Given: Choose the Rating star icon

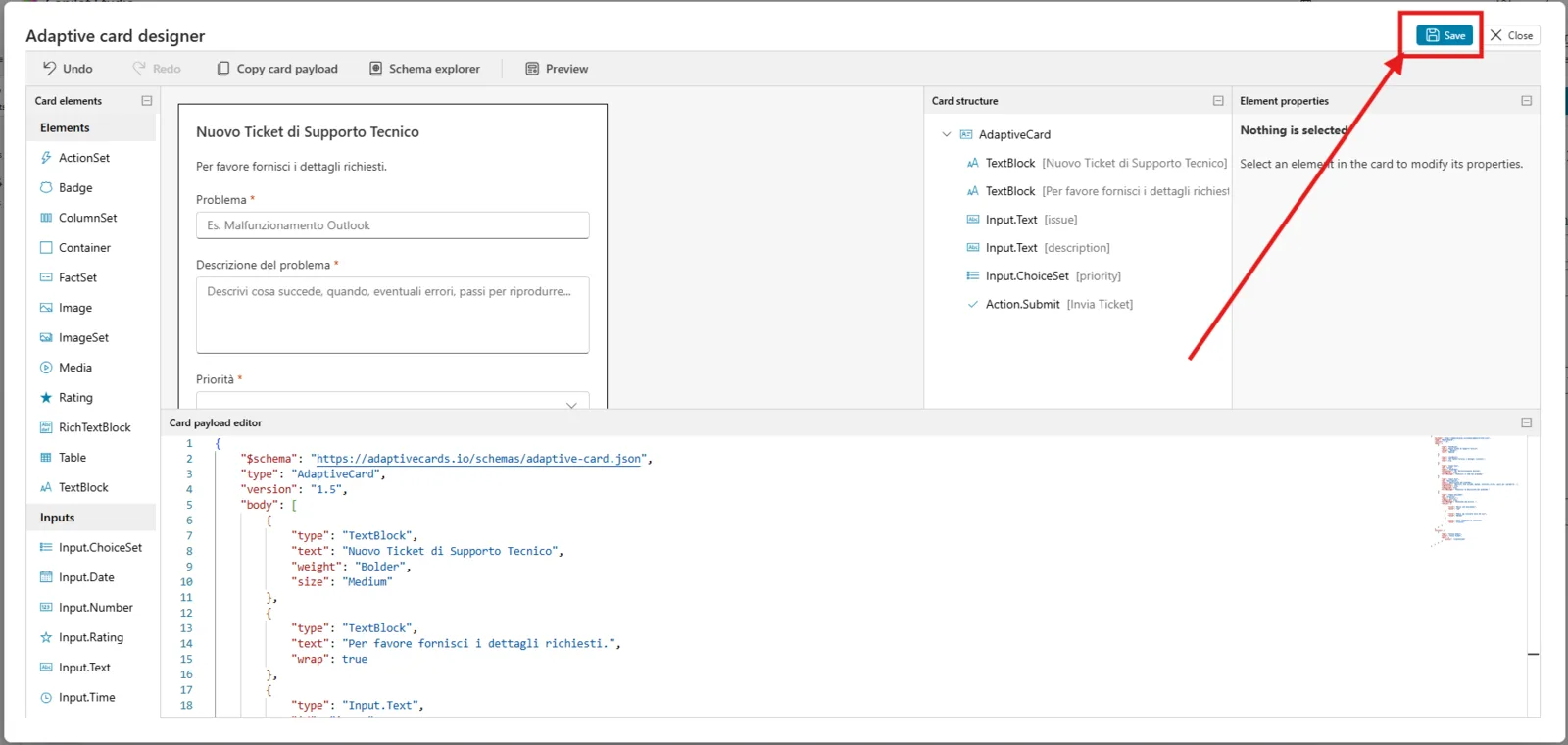Looking at the screenshot, I should point(46,398).
